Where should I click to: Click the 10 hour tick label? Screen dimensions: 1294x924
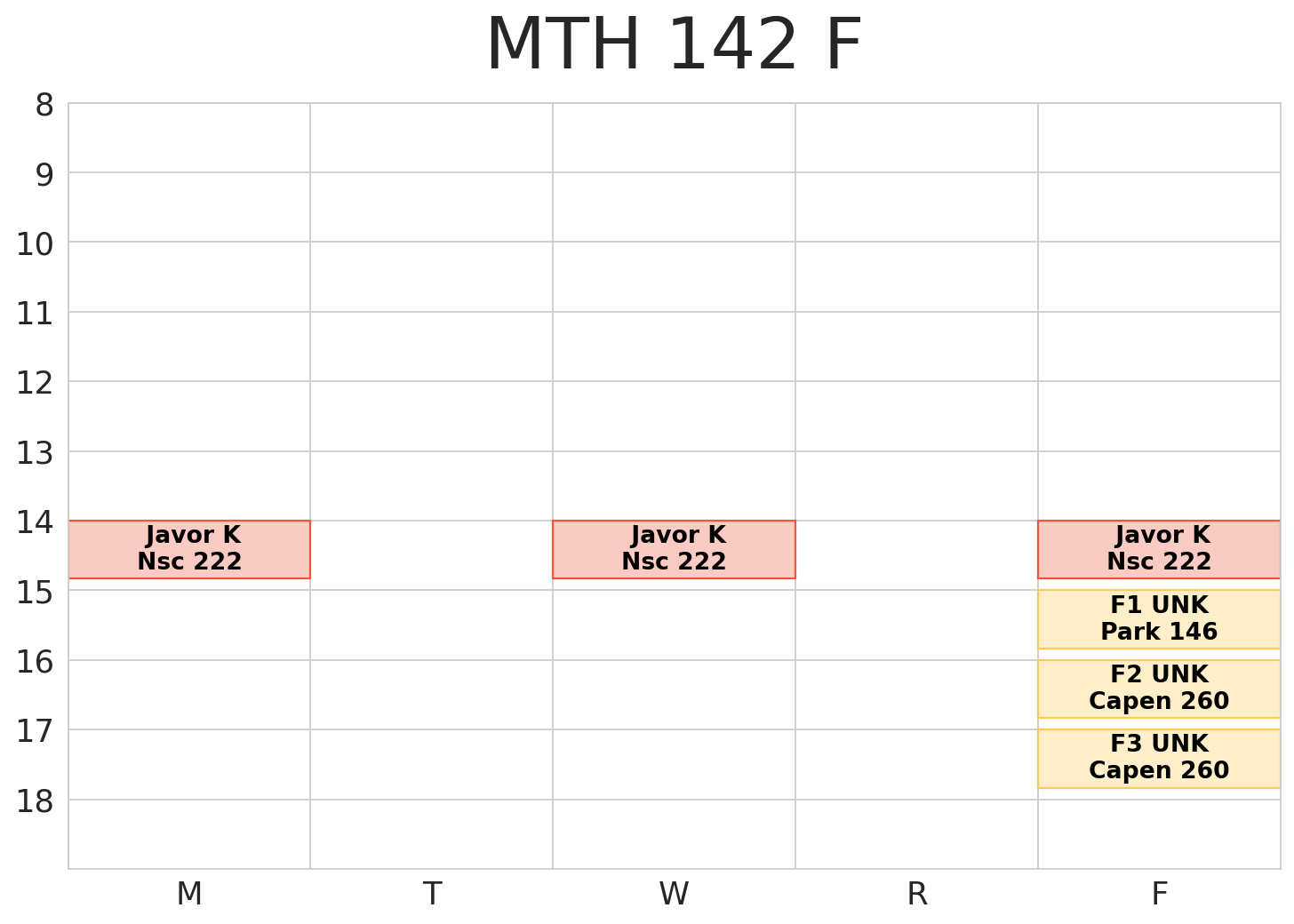click(35, 244)
